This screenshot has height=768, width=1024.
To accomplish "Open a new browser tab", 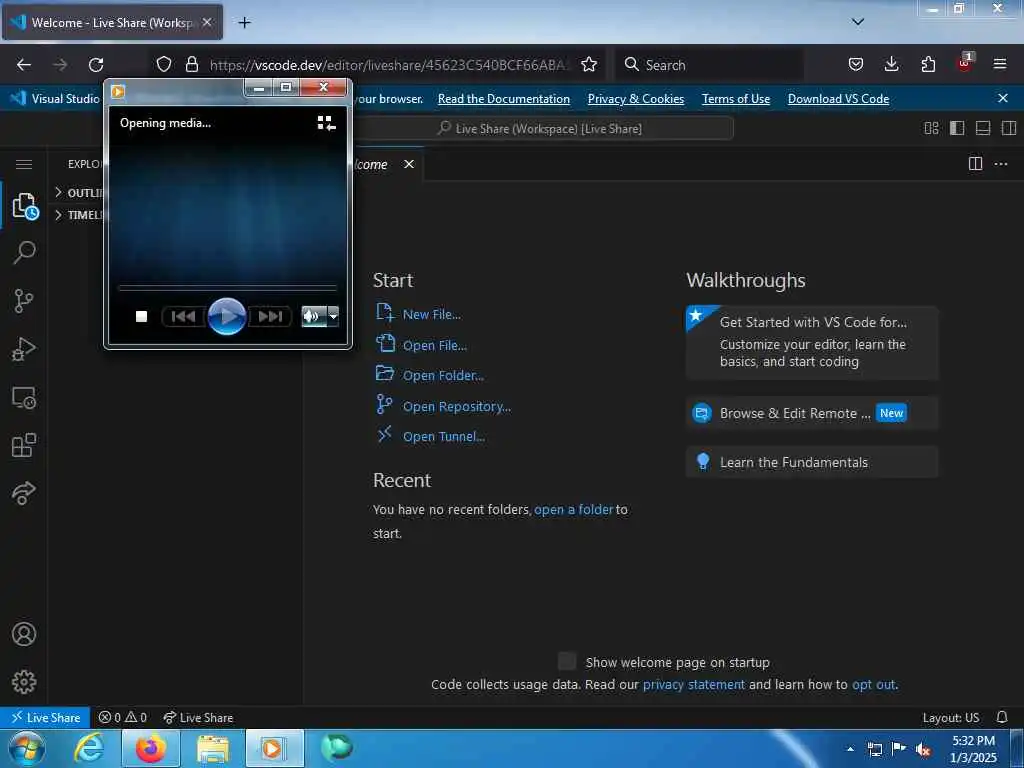I will (x=244, y=22).
